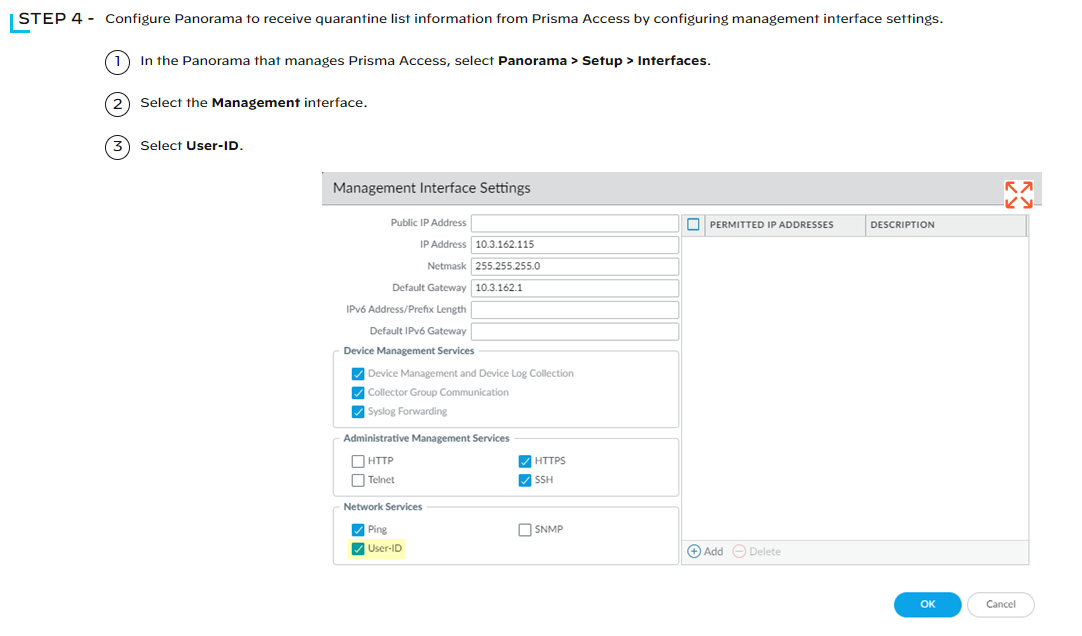Uncheck the SSH checkbox
1082x636 pixels.
tap(525, 480)
